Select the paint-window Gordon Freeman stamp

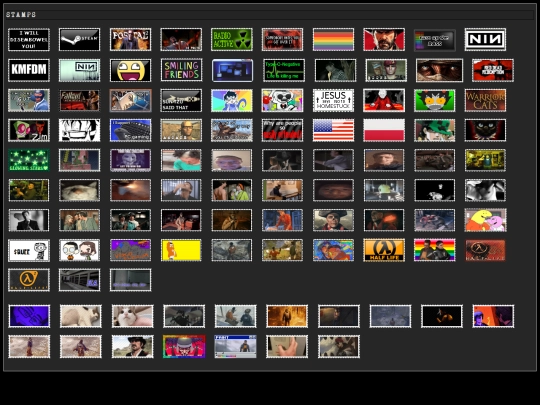(x=235, y=346)
